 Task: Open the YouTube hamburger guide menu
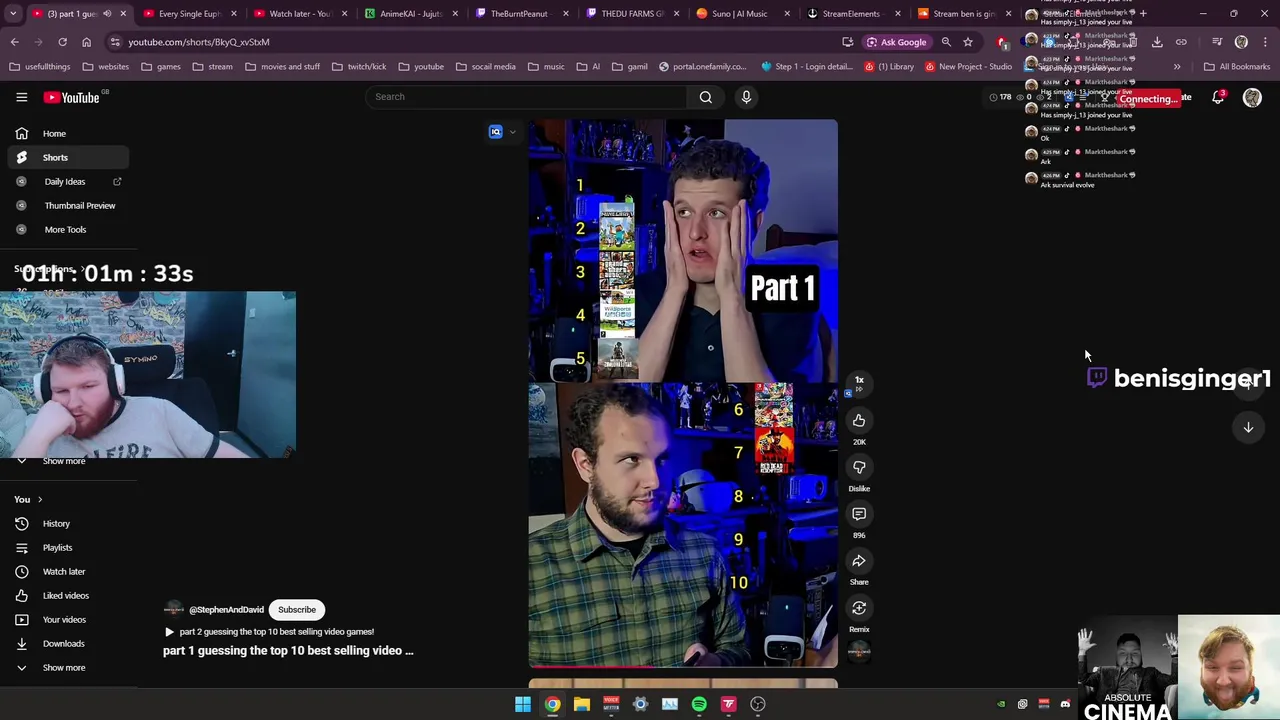21,97
